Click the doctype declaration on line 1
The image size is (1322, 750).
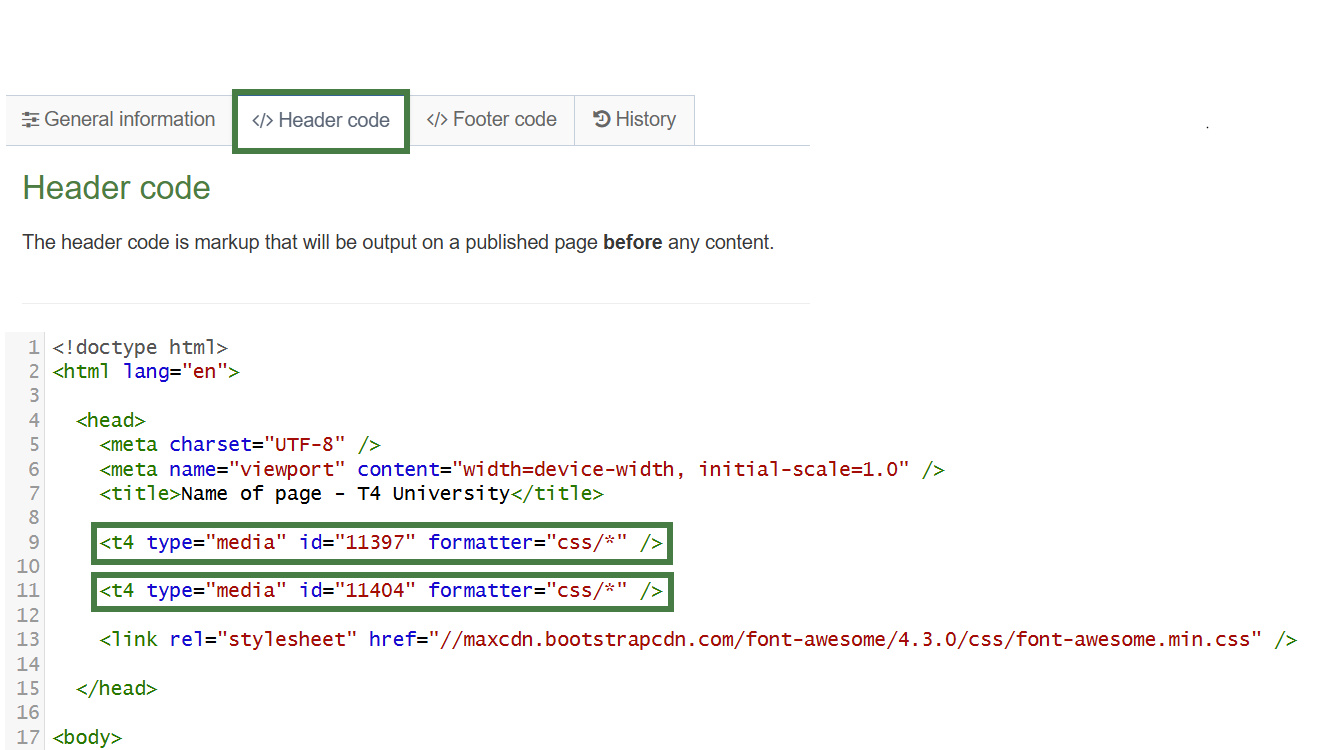[x=140, y=347]
